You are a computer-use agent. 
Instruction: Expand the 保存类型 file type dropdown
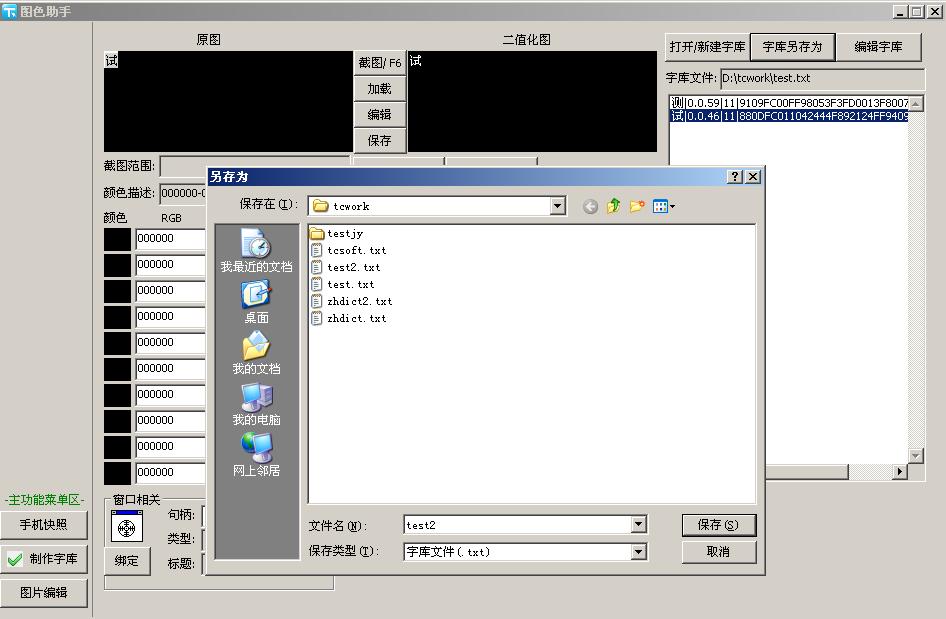click(x=639, y=551)
